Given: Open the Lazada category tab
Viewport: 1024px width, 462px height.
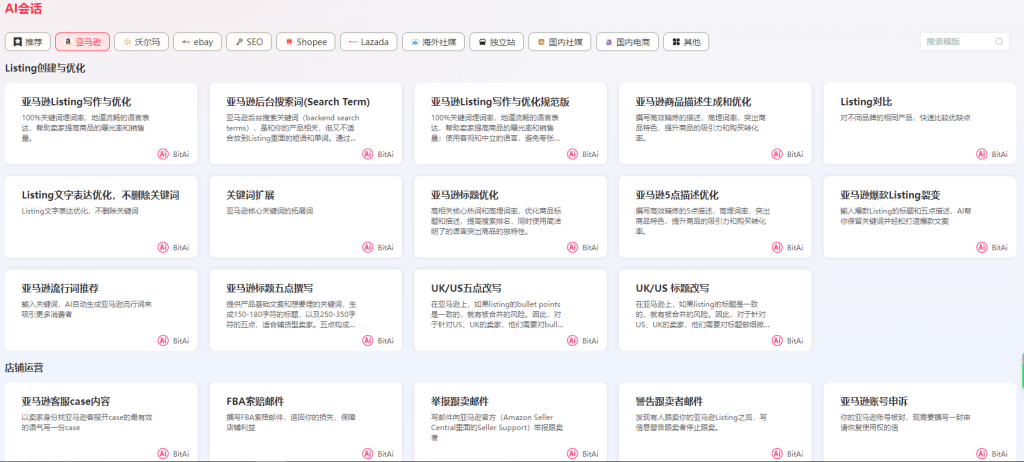Looking at the screenshot, I should (x=368, y=42).
